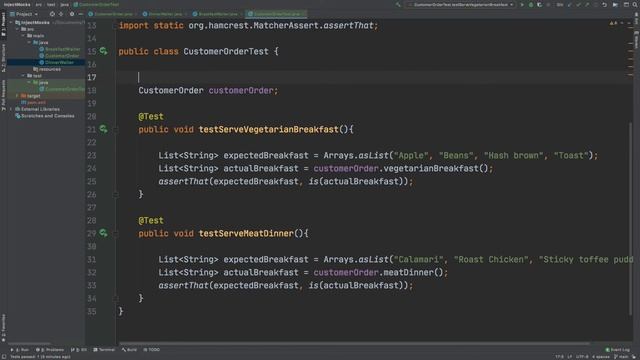Run the CustomerOrderTest class from the line 15 gutter icon
Viewport: 640px width, 360px height.
[x=103, y=51]
